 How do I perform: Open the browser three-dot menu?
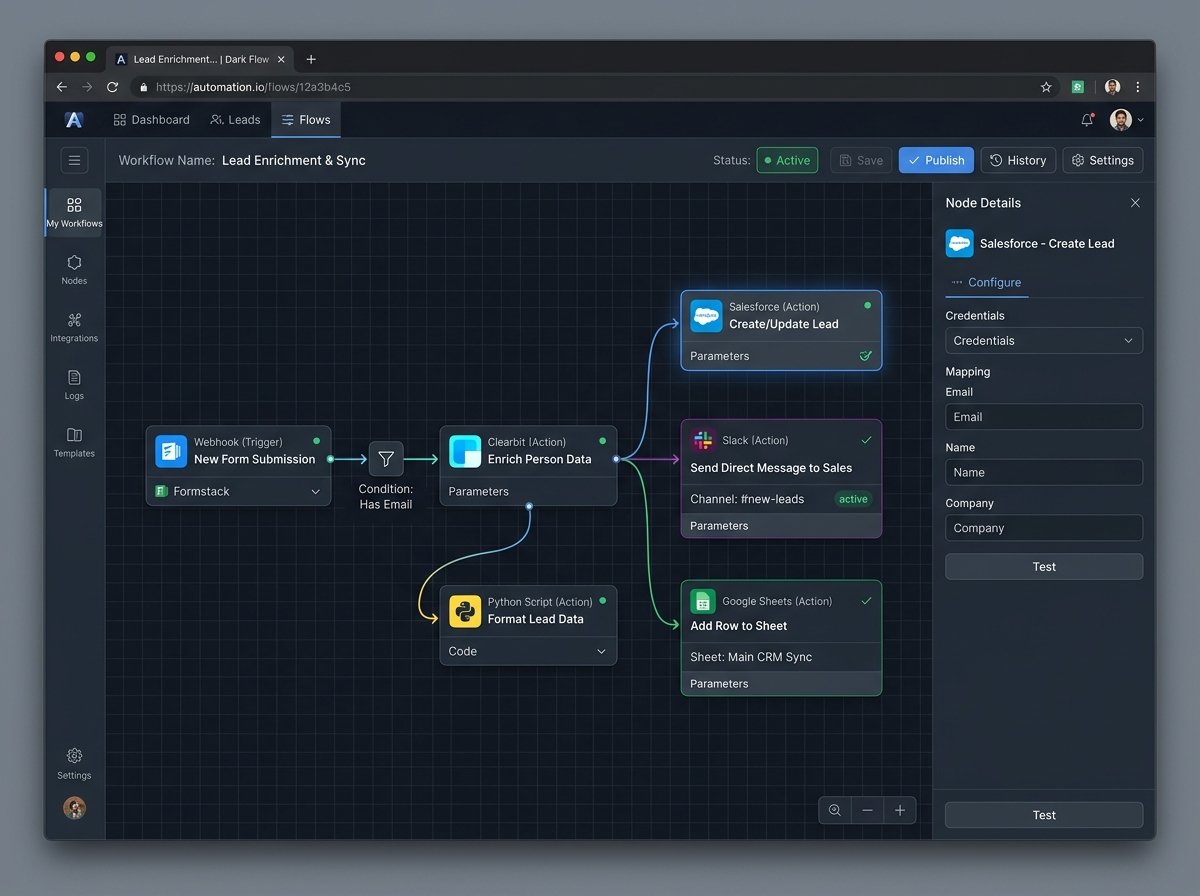point(1137,87)
